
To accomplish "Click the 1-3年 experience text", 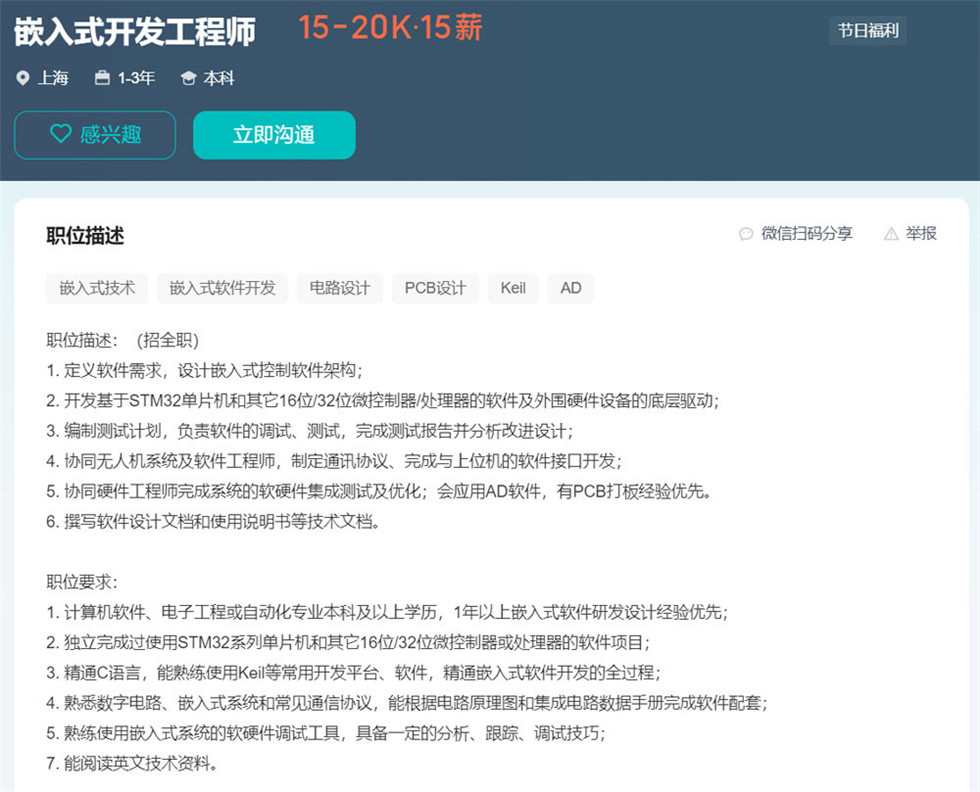I will (x=136, y=78).
